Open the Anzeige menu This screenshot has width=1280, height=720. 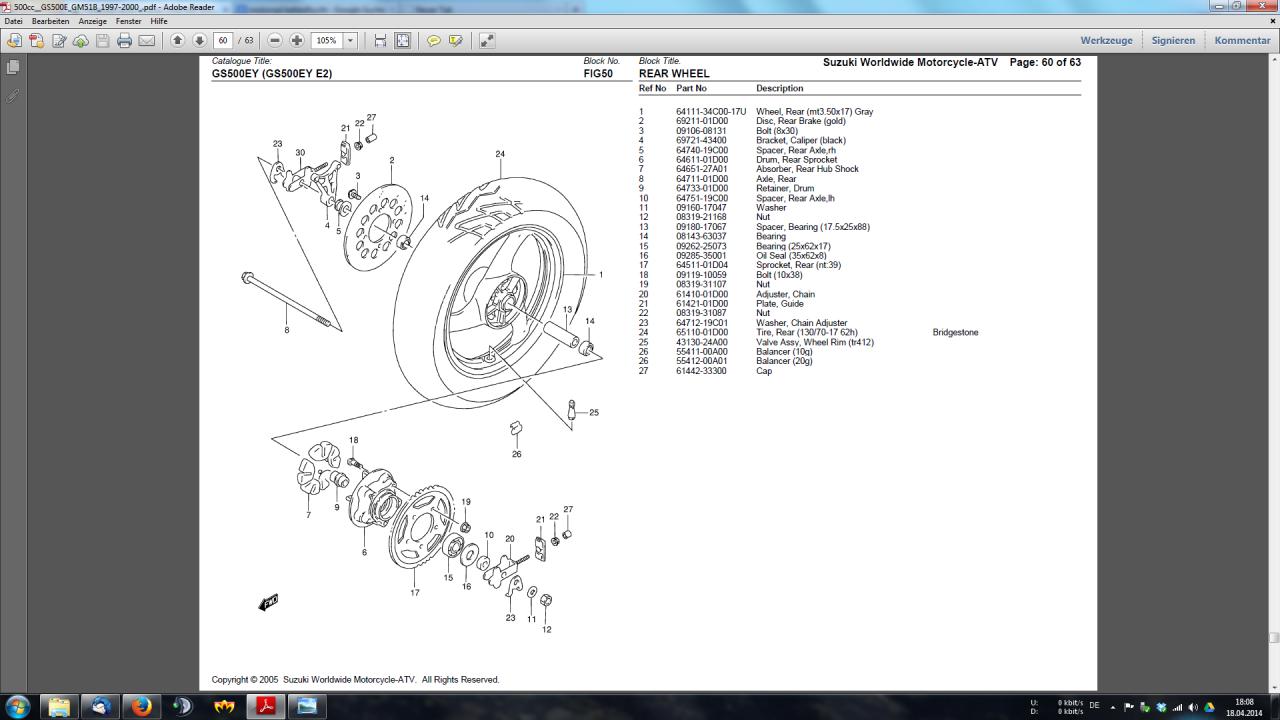click(x=92, y=21)
